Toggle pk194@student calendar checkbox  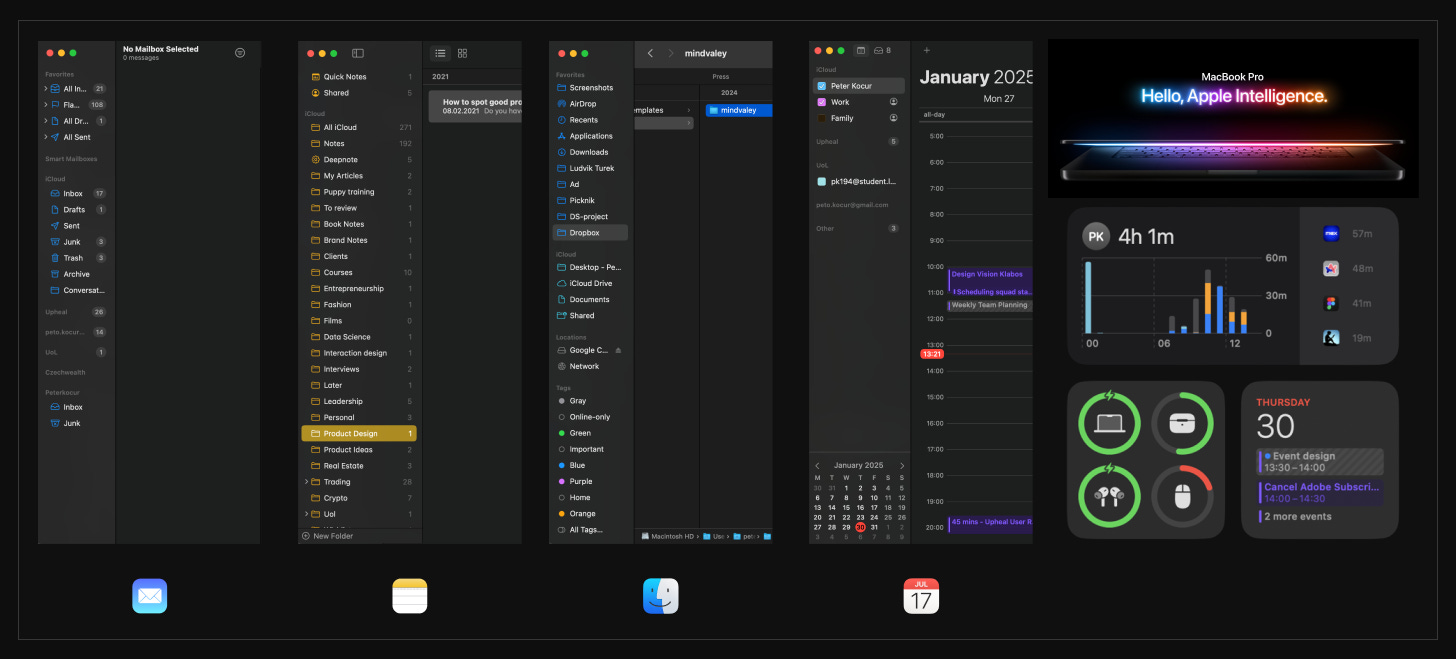point(822,182)
